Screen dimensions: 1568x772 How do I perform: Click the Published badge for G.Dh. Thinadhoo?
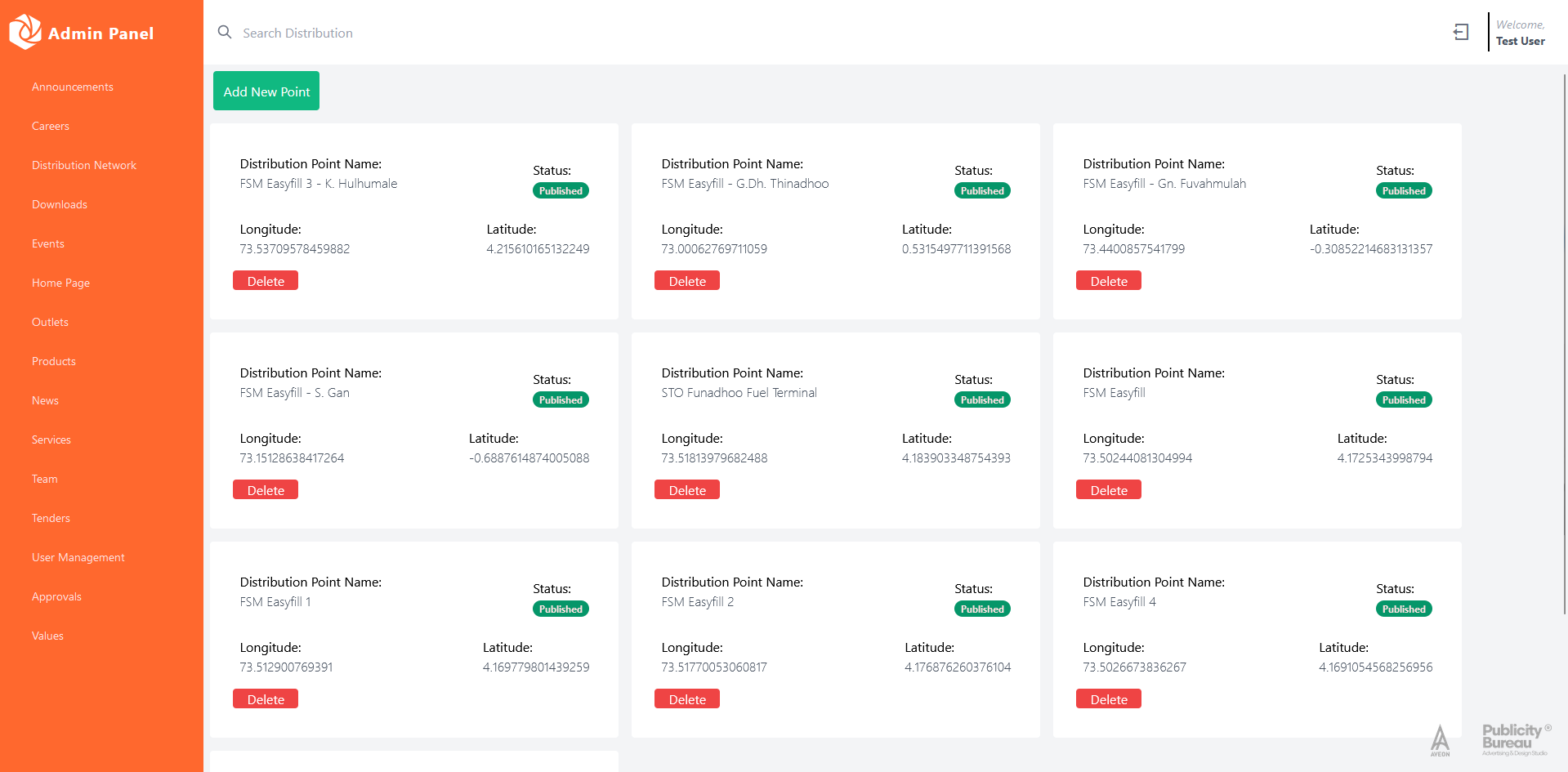coord(982,190)
